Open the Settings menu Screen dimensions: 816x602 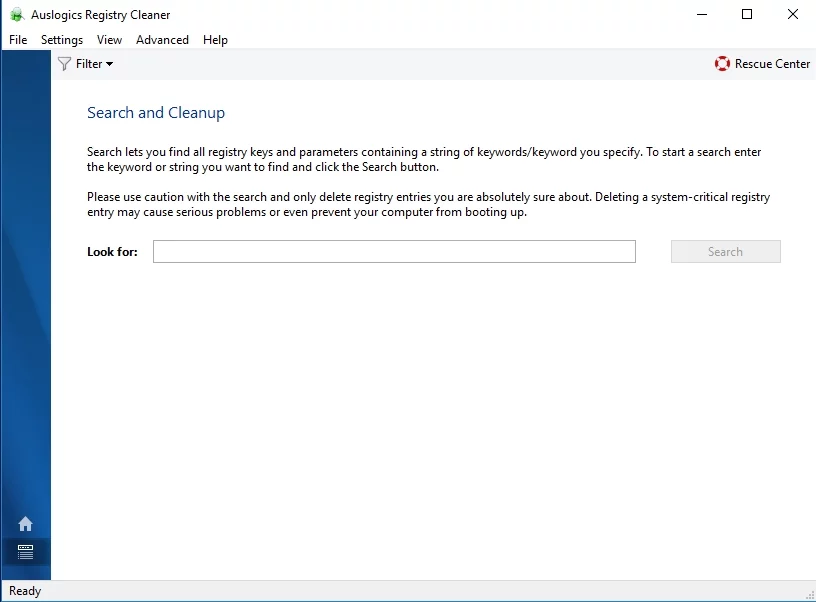coord(62,40)
